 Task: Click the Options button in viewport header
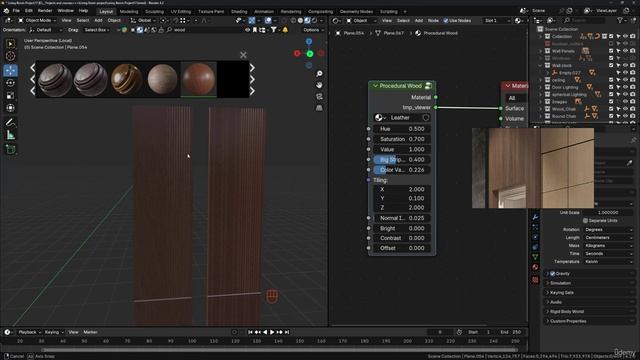coord(313,30)
